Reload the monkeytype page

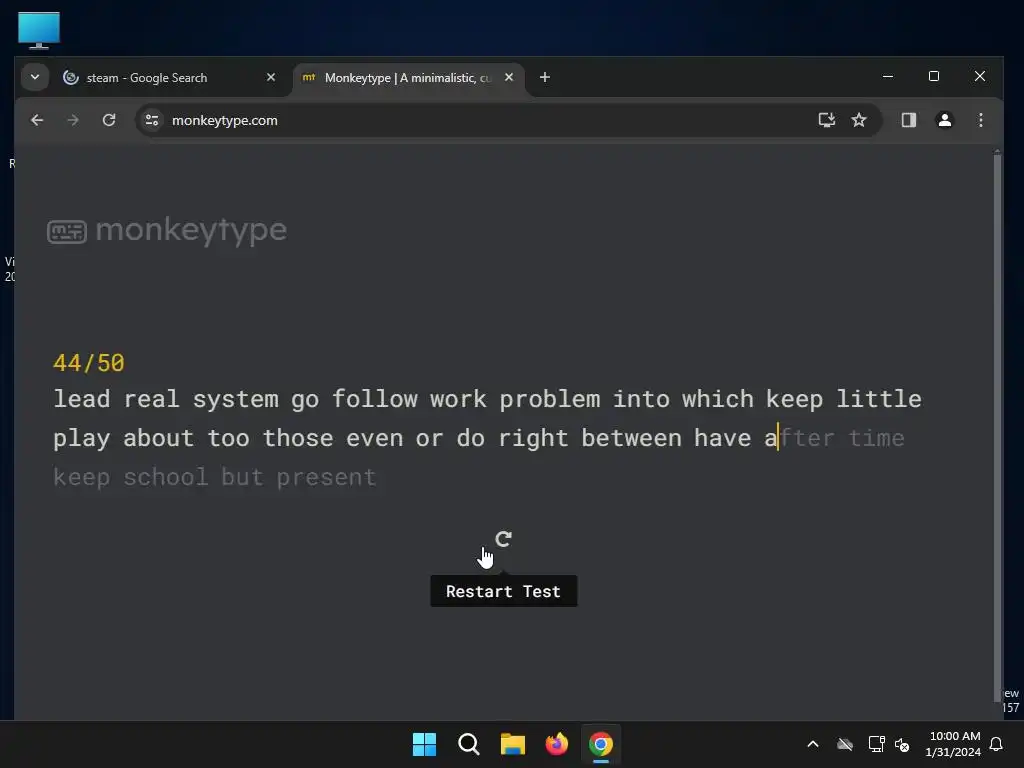click(109, 120)
